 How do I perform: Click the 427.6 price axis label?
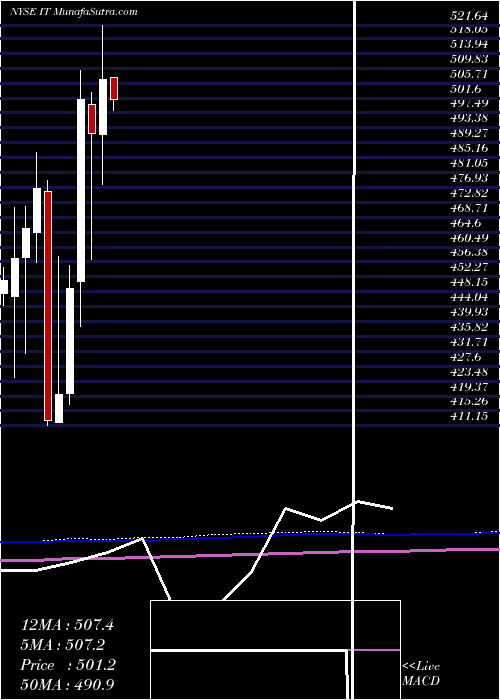tap(465, 357)
